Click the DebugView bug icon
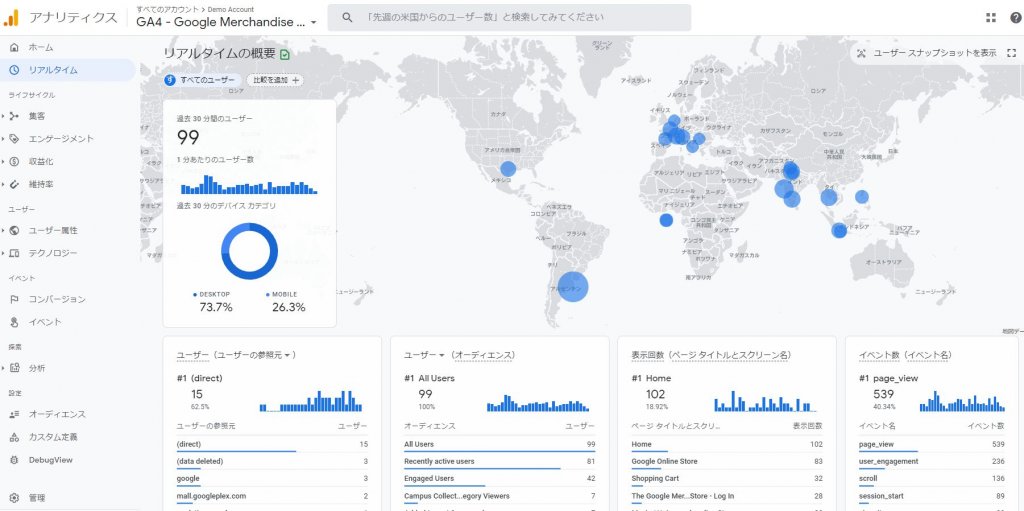The width and height of the screenshot is (1024, 511). point(14,460)
